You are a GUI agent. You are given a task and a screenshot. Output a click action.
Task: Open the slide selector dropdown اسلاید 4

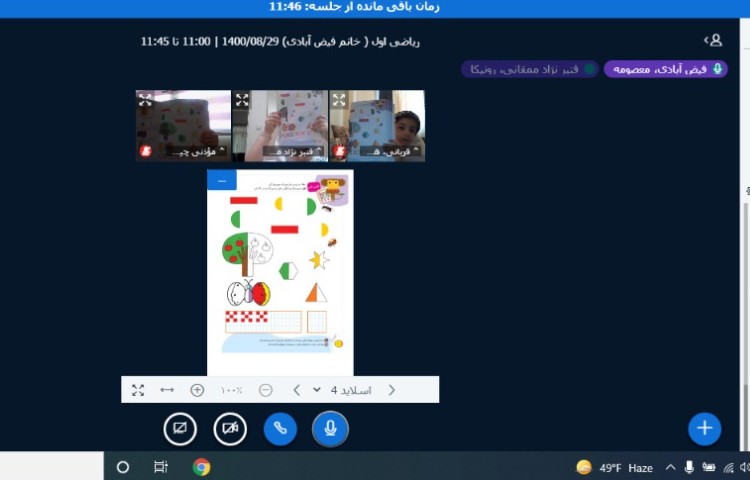[342, 390]
